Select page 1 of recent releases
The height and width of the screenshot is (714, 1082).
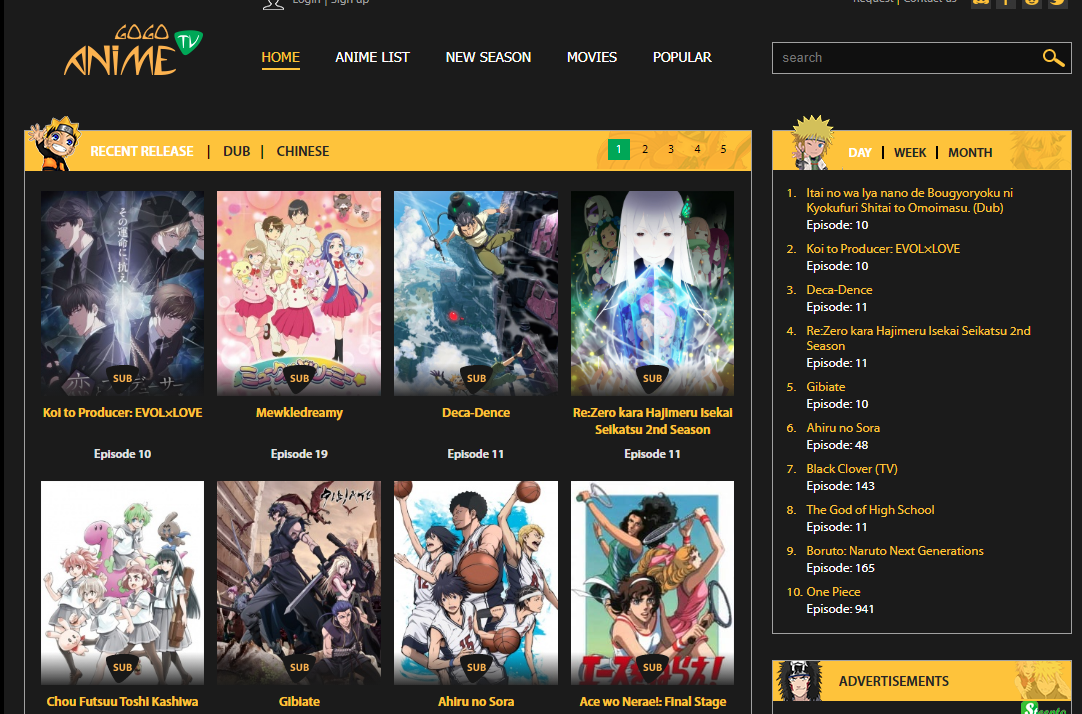619,149
